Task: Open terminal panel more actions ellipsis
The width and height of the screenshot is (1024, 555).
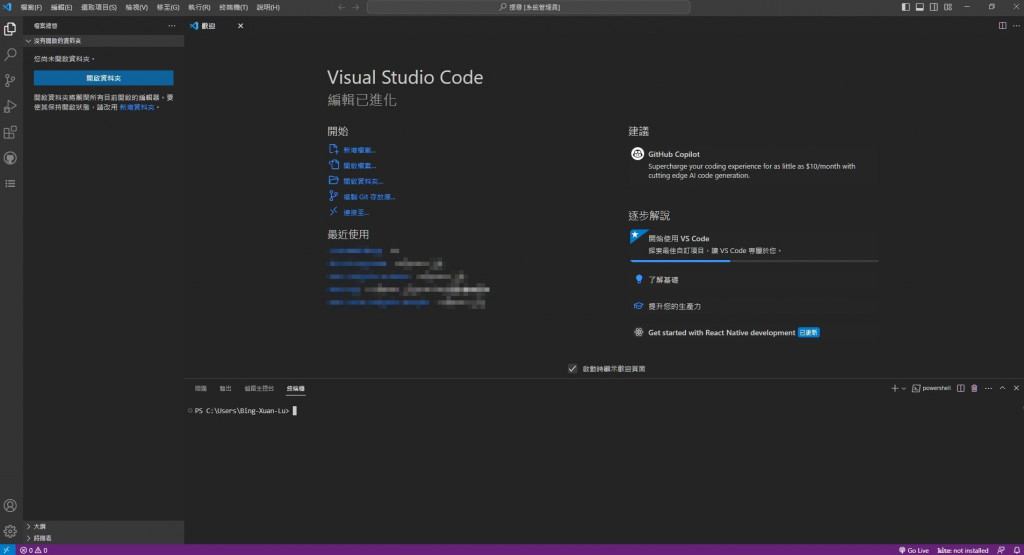Action: pos(988,388)
